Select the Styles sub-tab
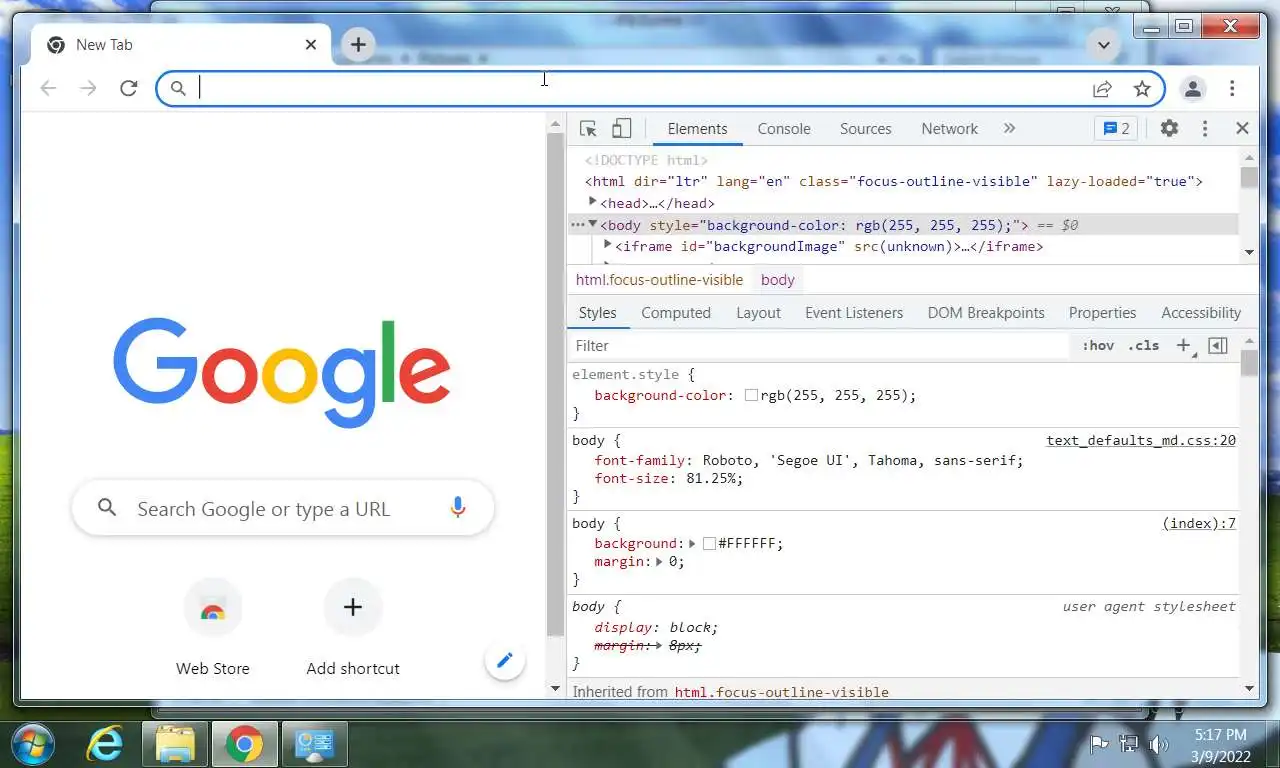This screenshot has width=1280, height=768. click(597, 313)
